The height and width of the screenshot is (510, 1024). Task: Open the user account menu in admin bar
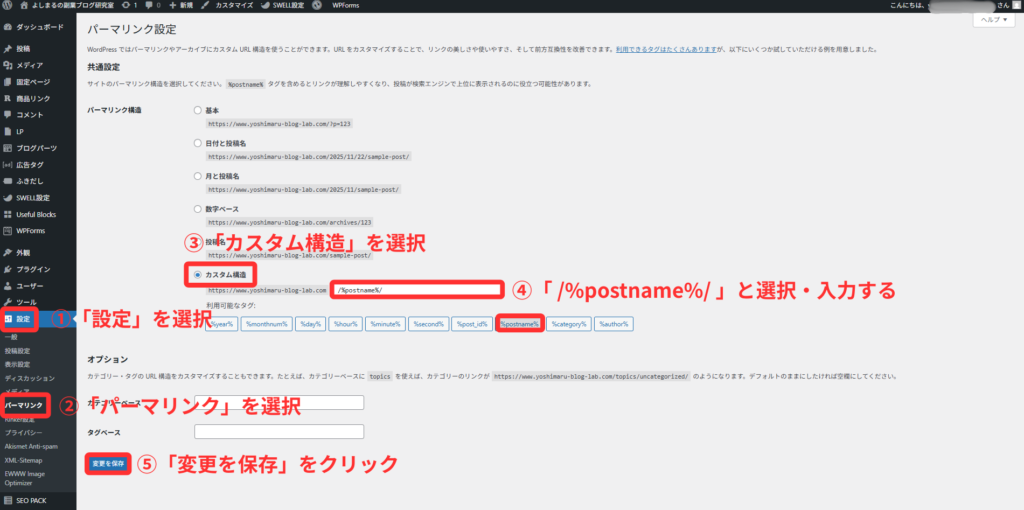coord(960,6)
